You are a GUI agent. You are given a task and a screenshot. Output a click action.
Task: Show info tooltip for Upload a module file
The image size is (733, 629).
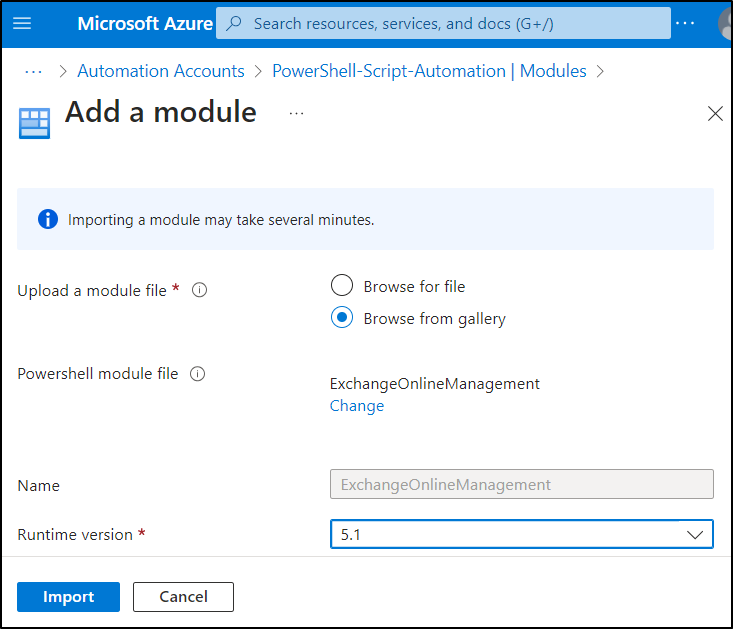[x=200, y=290]
